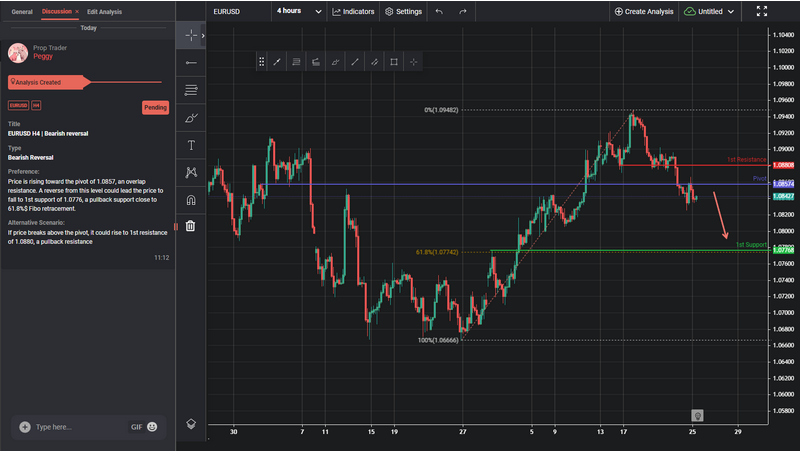Close the Discussion tab with its x
Image resolution: width=801 pixels, height=451 pixels.
(x=77, y=11)
